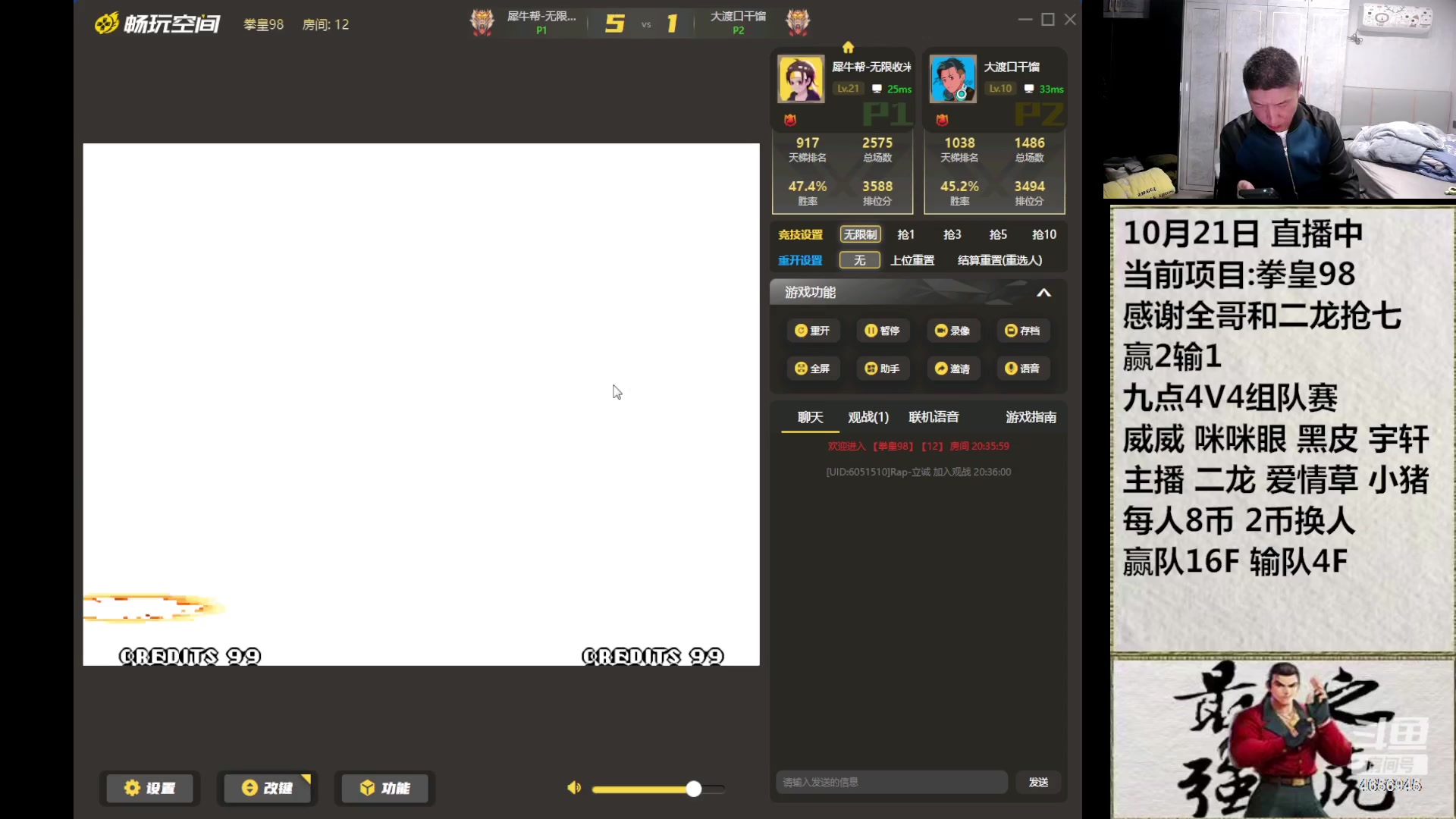Mute the volume speaker icon
Image resolution: width=1456 pixels, height=819 pixels.
[x=574, y=788]
